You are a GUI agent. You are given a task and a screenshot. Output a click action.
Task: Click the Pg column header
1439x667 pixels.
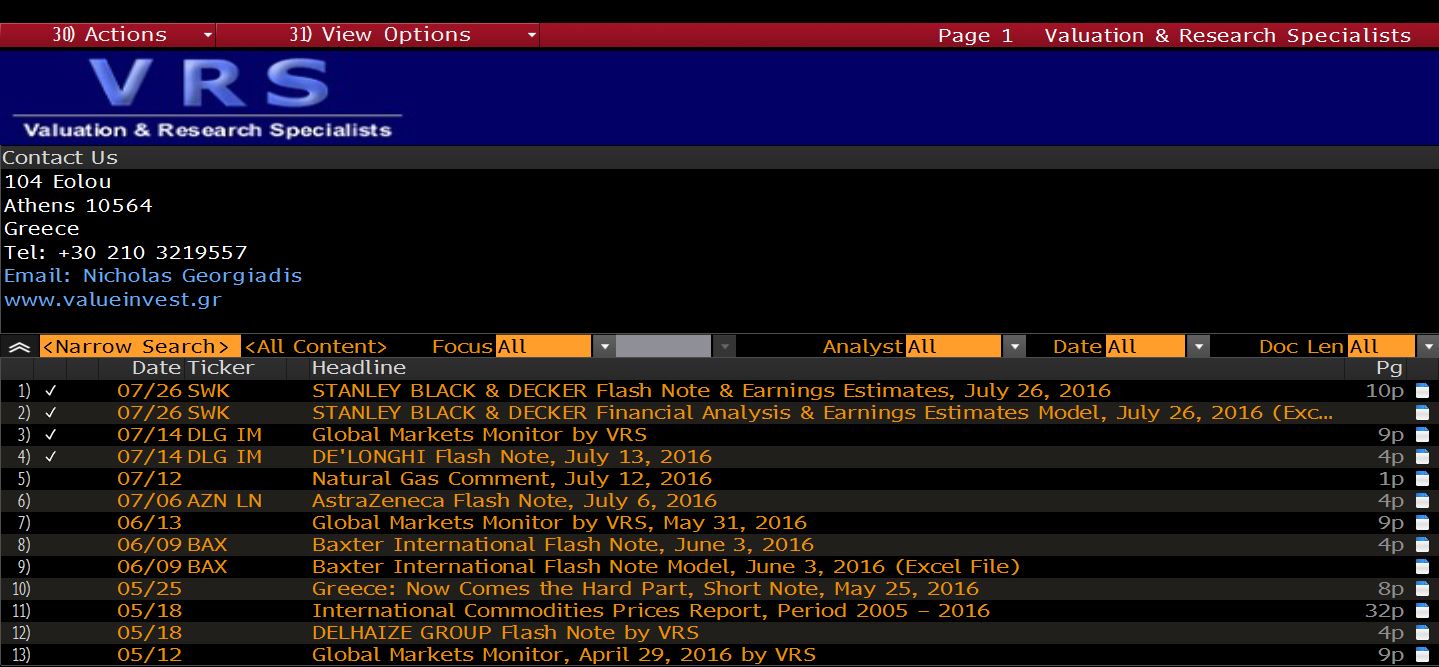click(1389, 368)
